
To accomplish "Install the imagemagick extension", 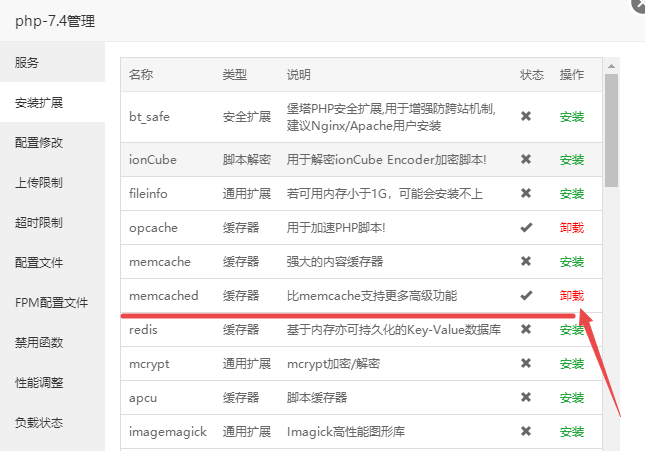I will [572, 432].
